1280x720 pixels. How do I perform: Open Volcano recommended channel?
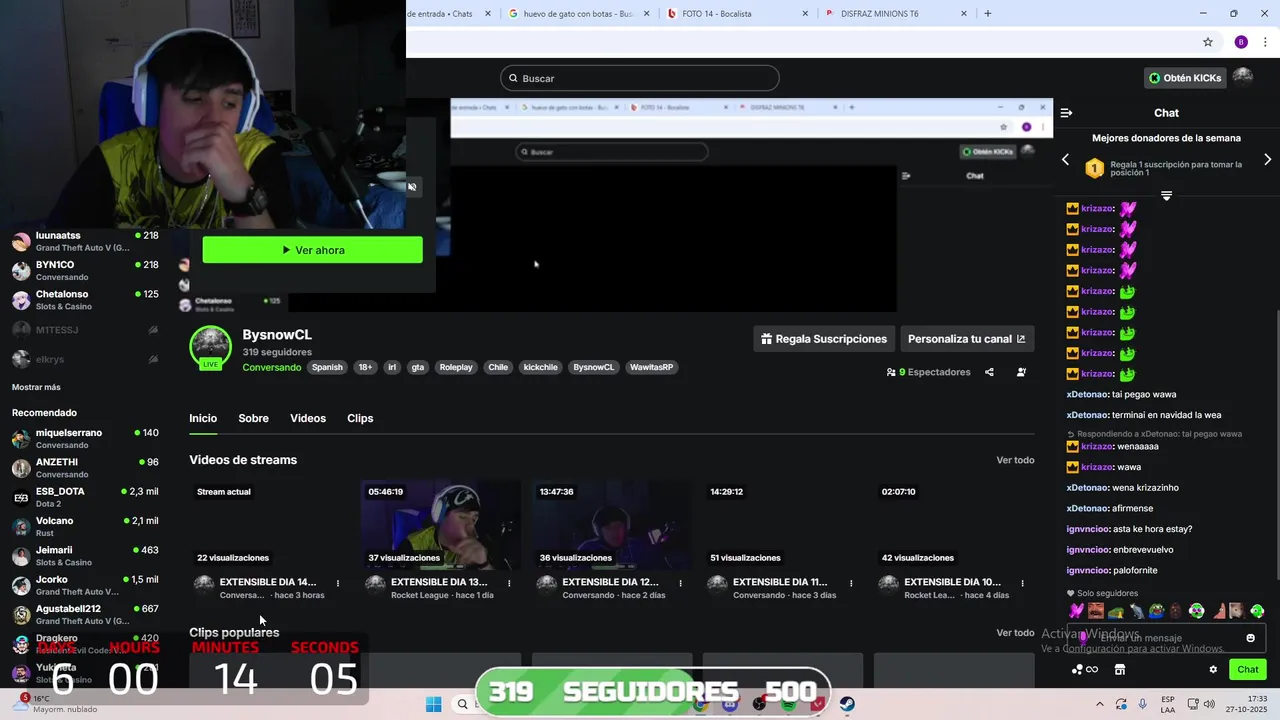click(x=84, y=526)
